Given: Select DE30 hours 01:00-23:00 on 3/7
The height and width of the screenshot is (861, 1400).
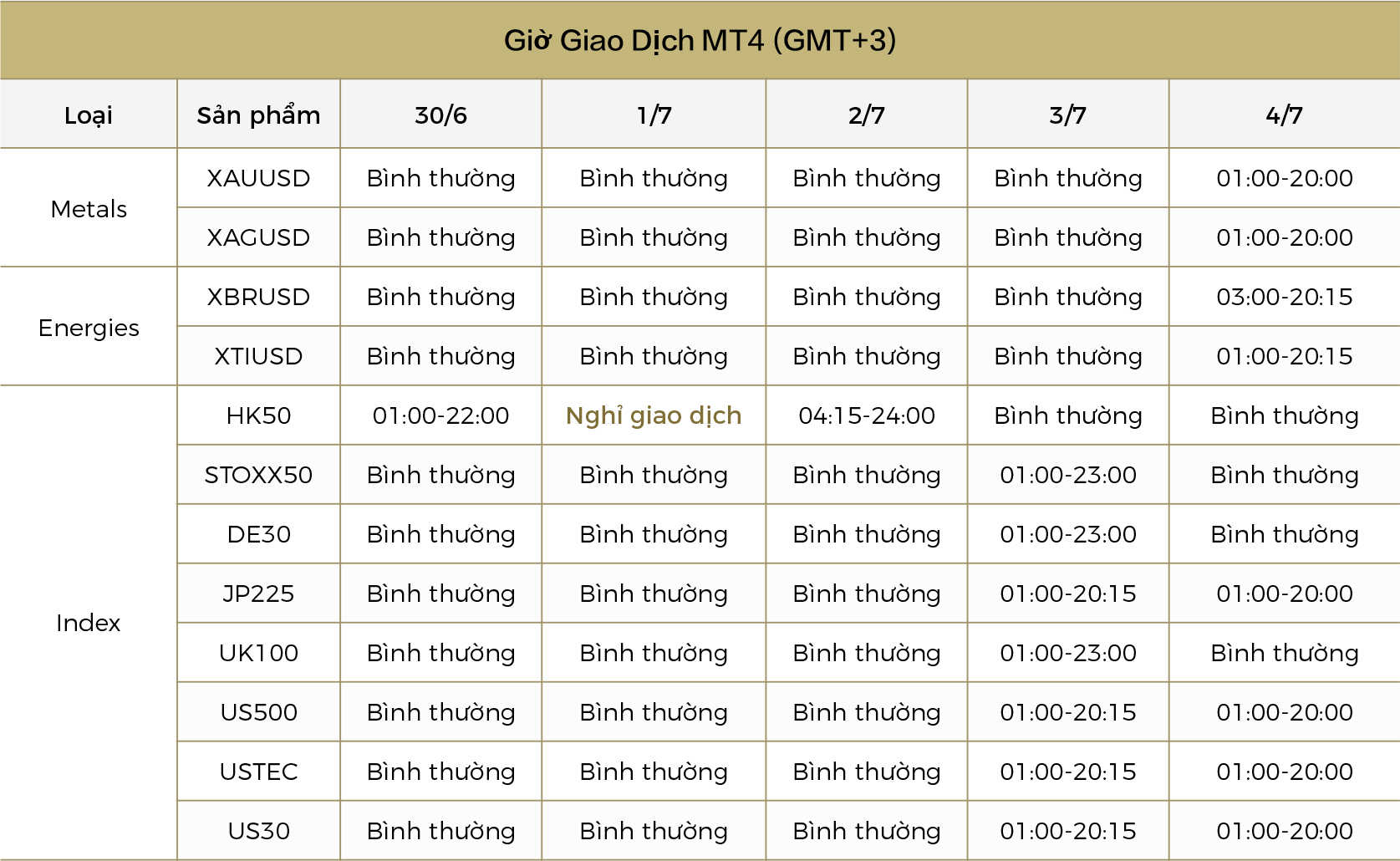Looking at the screenshot, I should pyautogui.click(x=1068, y=534).
